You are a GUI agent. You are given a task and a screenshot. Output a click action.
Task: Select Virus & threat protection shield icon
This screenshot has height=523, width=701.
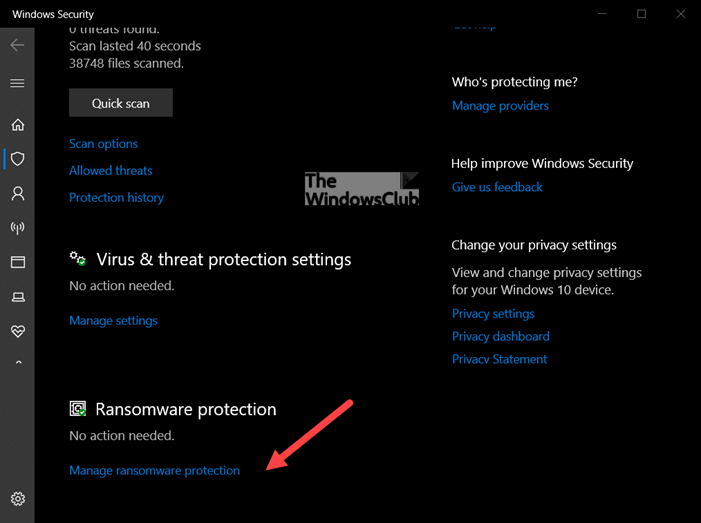[17, 159]
